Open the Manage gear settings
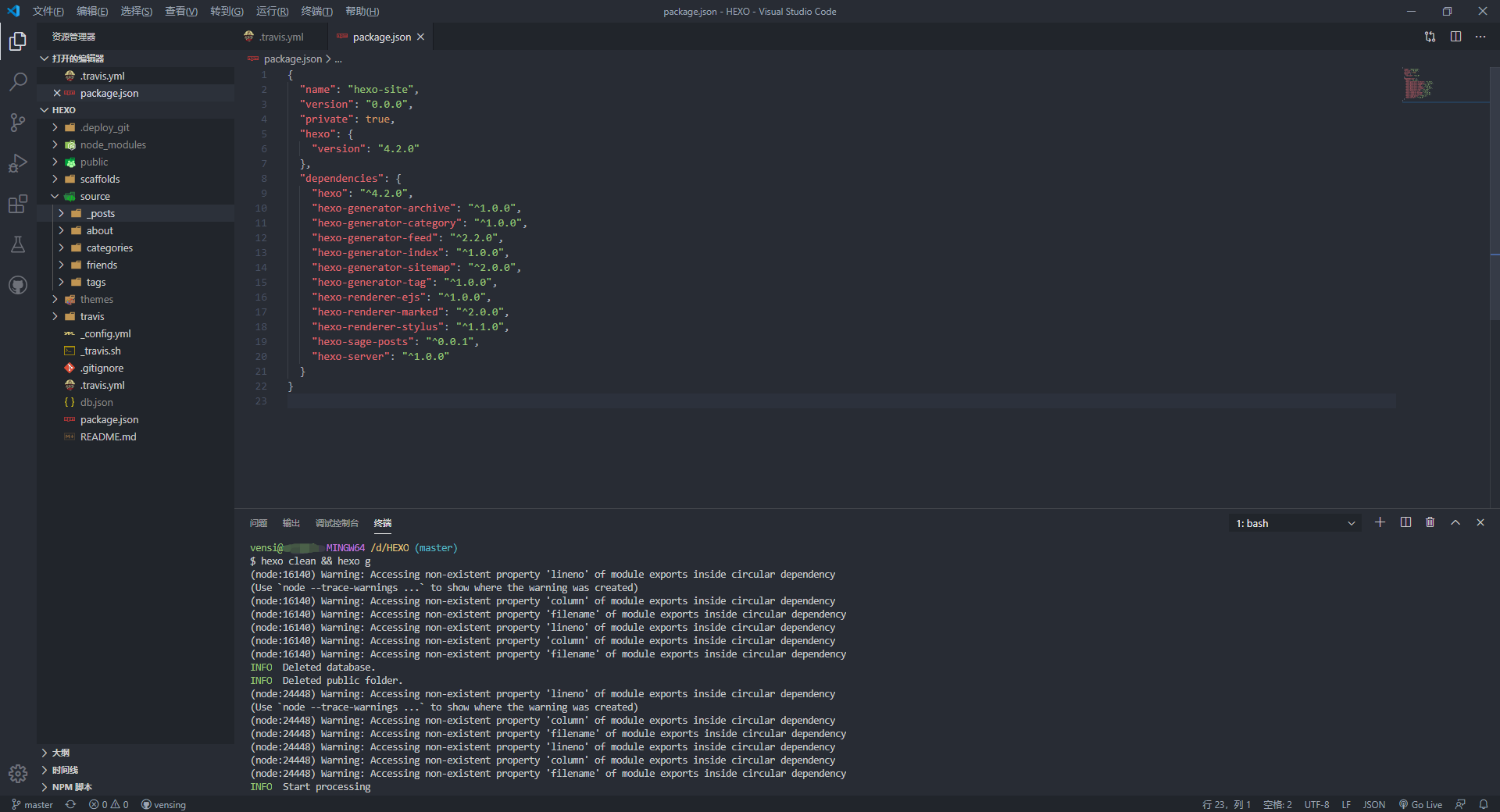This screenshot has height=812, width=1500. (18, 774)
